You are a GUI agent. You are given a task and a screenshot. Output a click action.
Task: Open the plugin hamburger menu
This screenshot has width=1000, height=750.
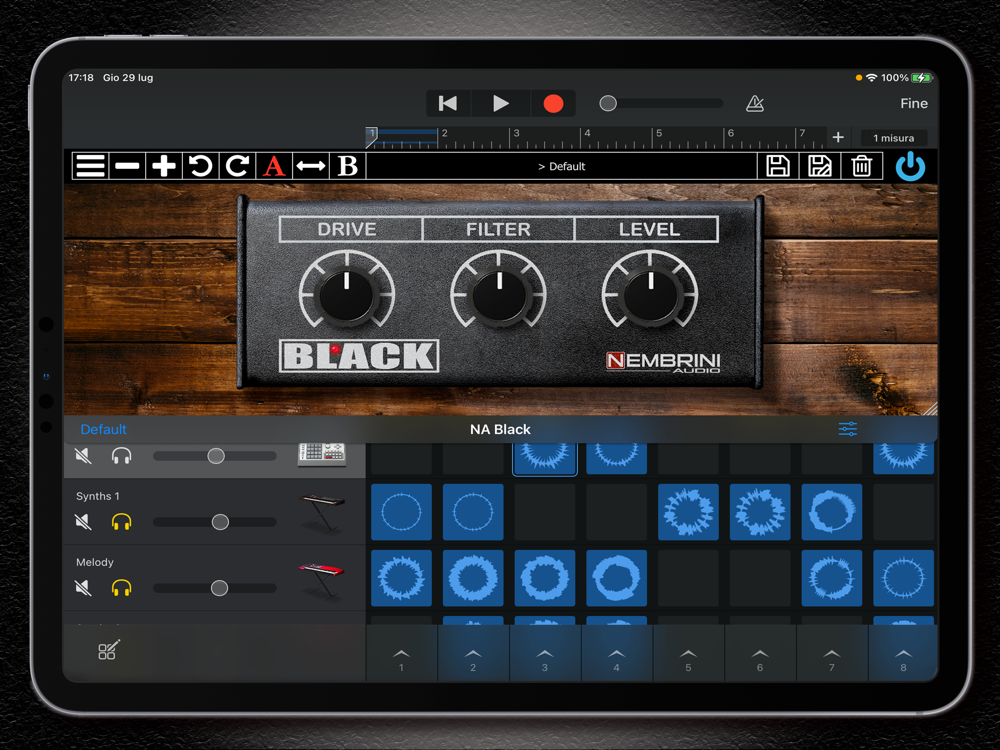pyautogui.click(x=90, y=166)
